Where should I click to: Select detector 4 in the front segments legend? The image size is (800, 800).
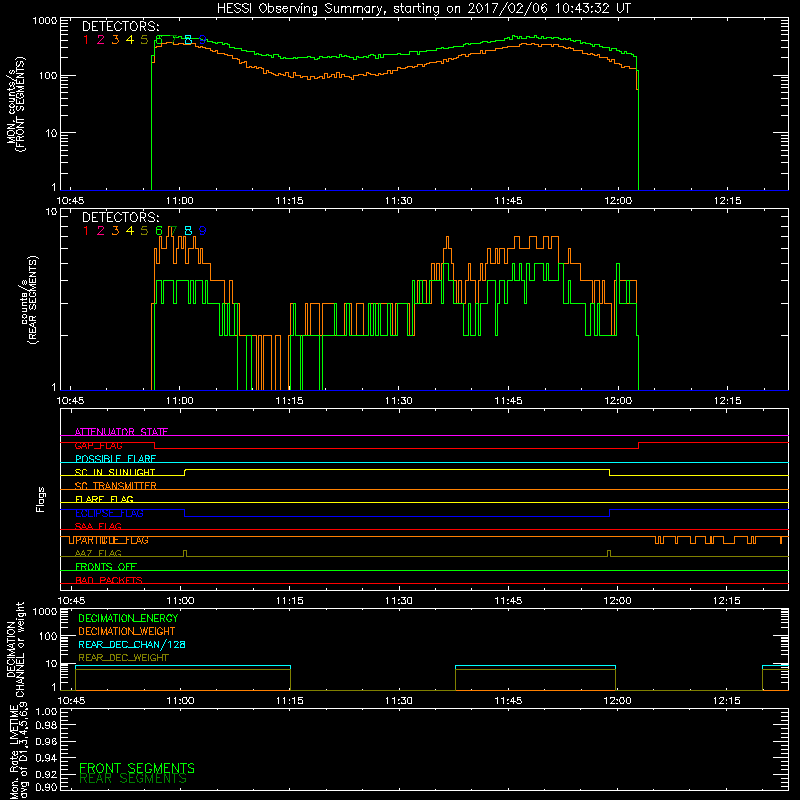coord(130,40)
